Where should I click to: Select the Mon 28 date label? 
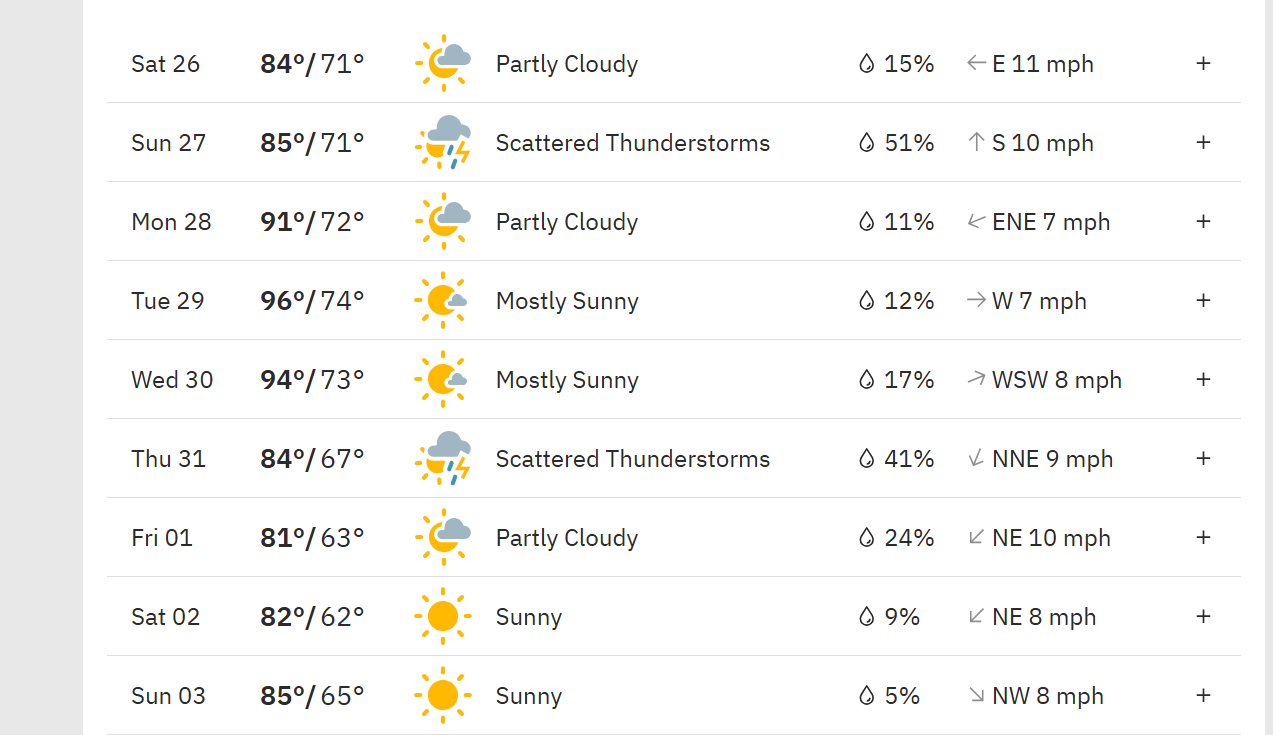point(171,221)
